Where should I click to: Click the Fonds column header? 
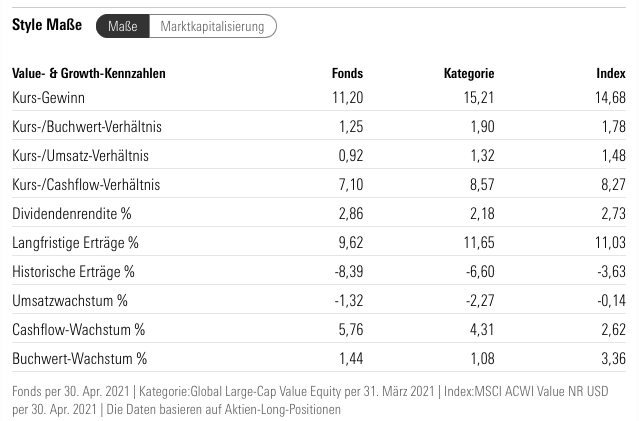347,73
